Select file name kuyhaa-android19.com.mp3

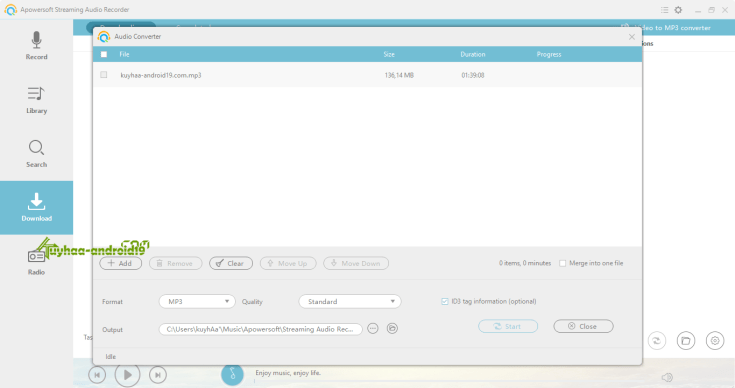[161, 75]
